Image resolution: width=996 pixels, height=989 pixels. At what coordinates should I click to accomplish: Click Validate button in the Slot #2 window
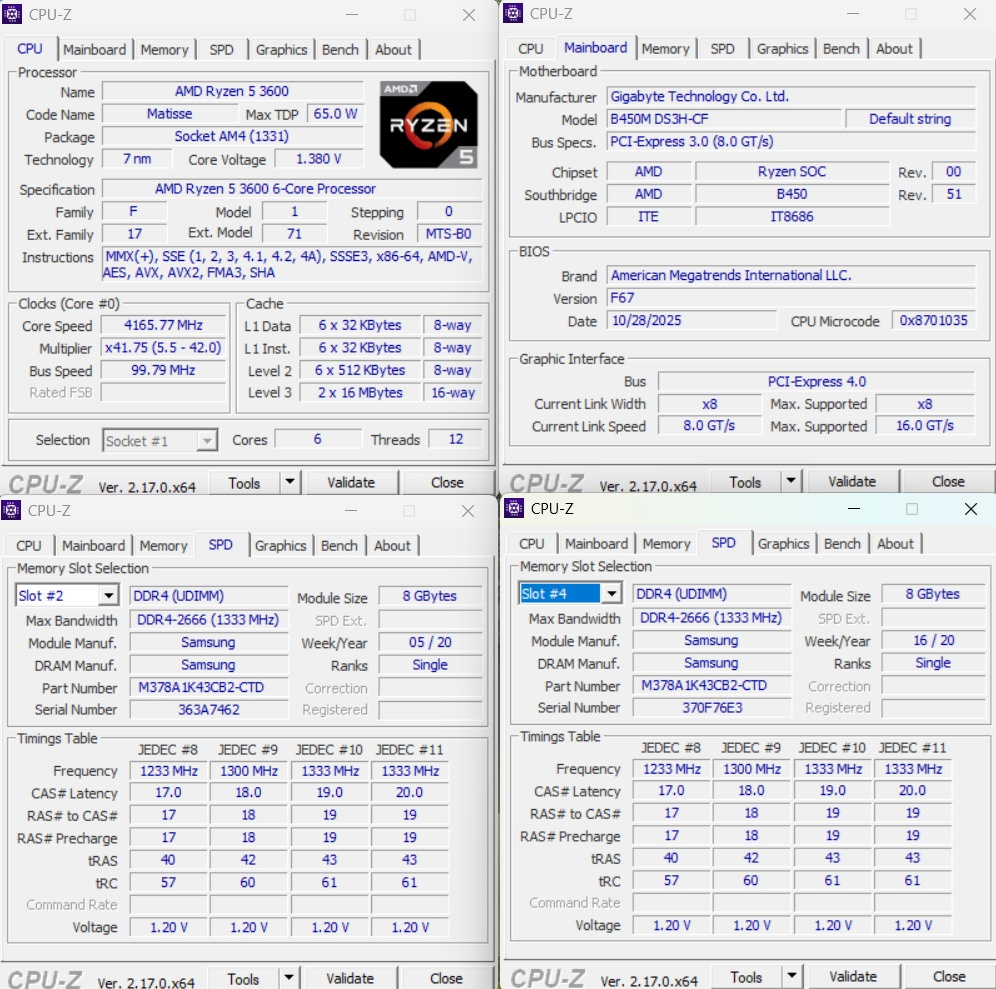click(x=350, y=979)
